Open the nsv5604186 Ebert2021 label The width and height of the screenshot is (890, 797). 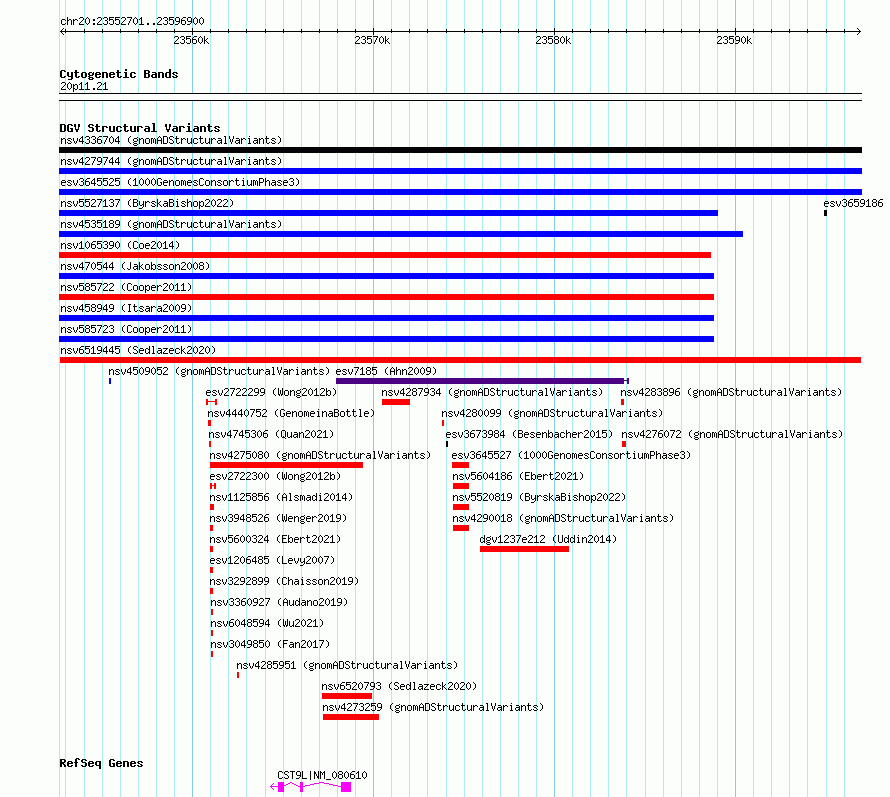518,476
